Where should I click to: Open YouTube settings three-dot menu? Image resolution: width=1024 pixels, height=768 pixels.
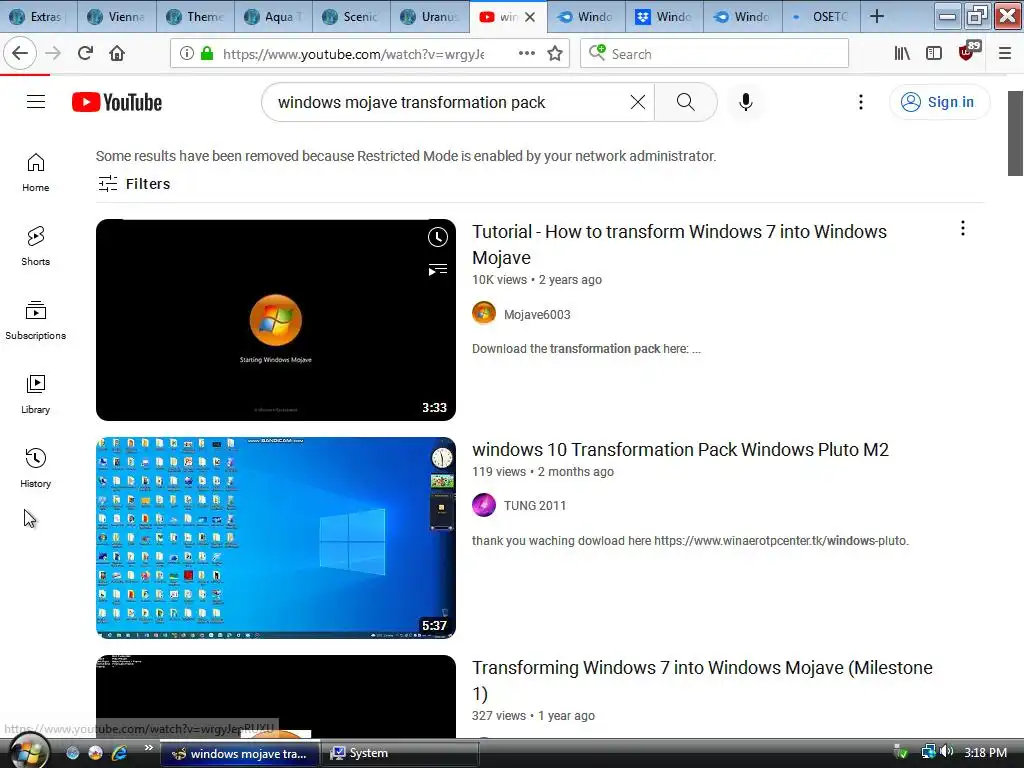(861, 102)
